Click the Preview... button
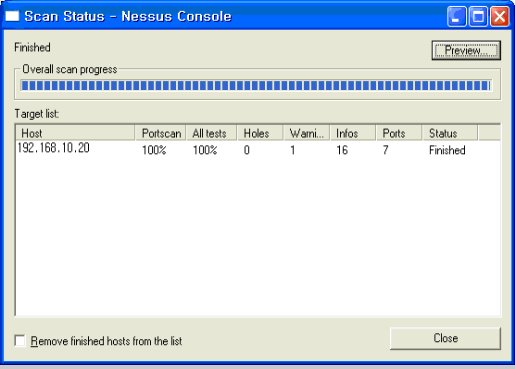 tap(466, 51)
